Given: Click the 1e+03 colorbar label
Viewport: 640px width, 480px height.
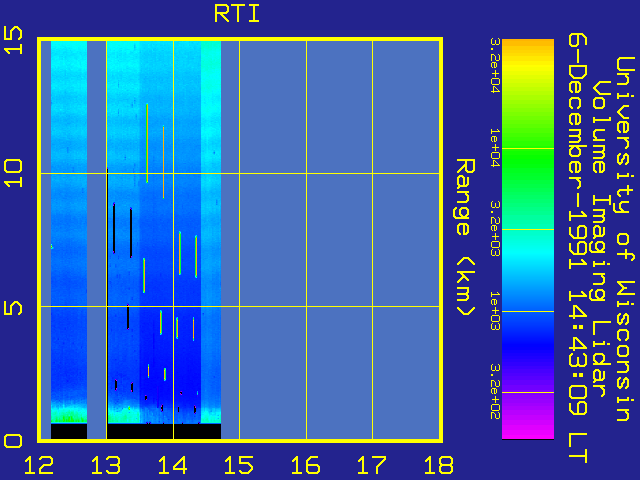Looking at the screenshot, I should [x=495, y=311].
